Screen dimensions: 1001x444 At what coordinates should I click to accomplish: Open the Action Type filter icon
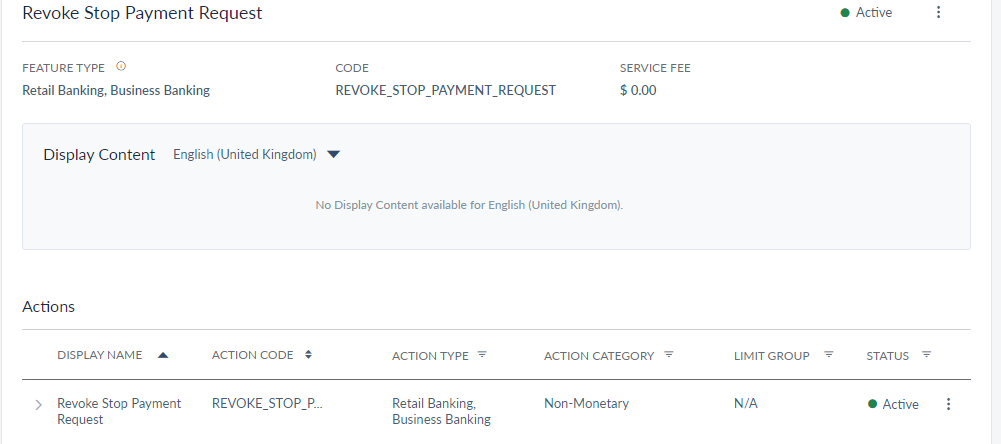[482, 355]
